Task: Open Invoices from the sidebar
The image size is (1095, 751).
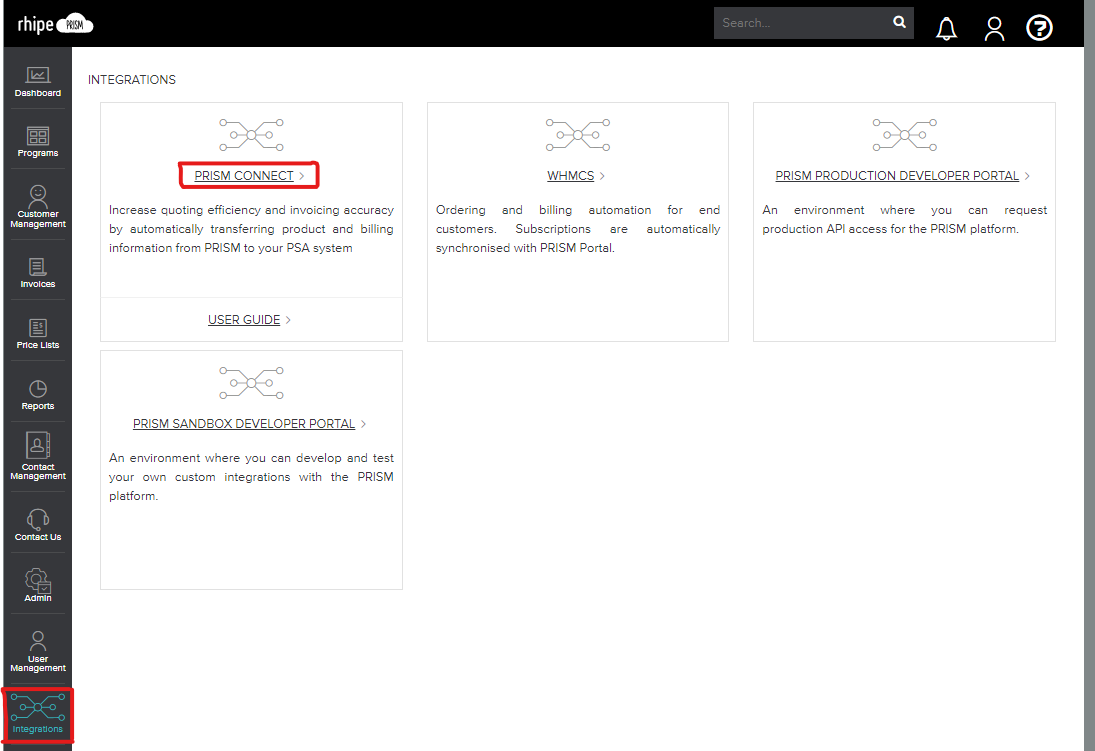Action: click(x=38, y=273)
